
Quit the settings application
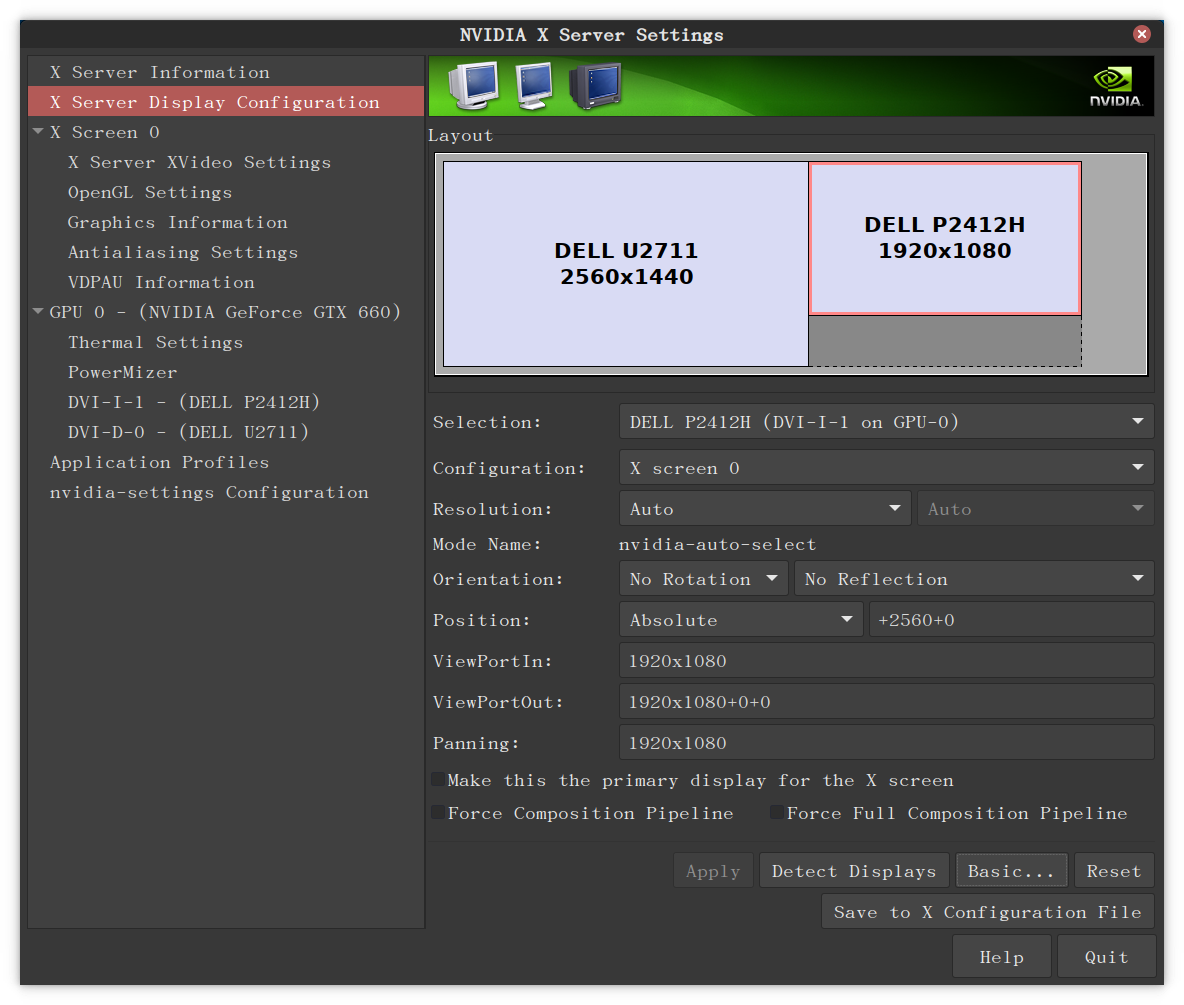click(1106, 956)
